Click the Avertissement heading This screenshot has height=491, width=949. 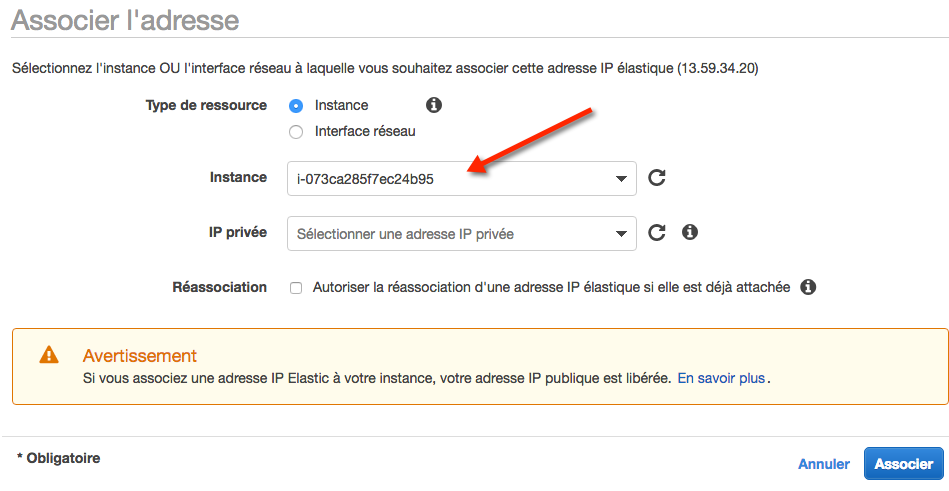(140, 356)
